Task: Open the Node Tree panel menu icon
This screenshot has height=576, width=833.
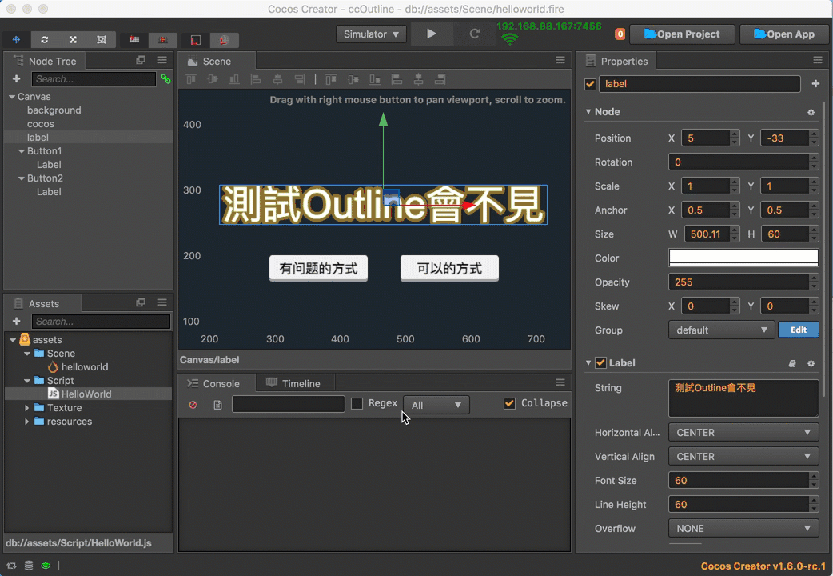Action: [162, 60]
